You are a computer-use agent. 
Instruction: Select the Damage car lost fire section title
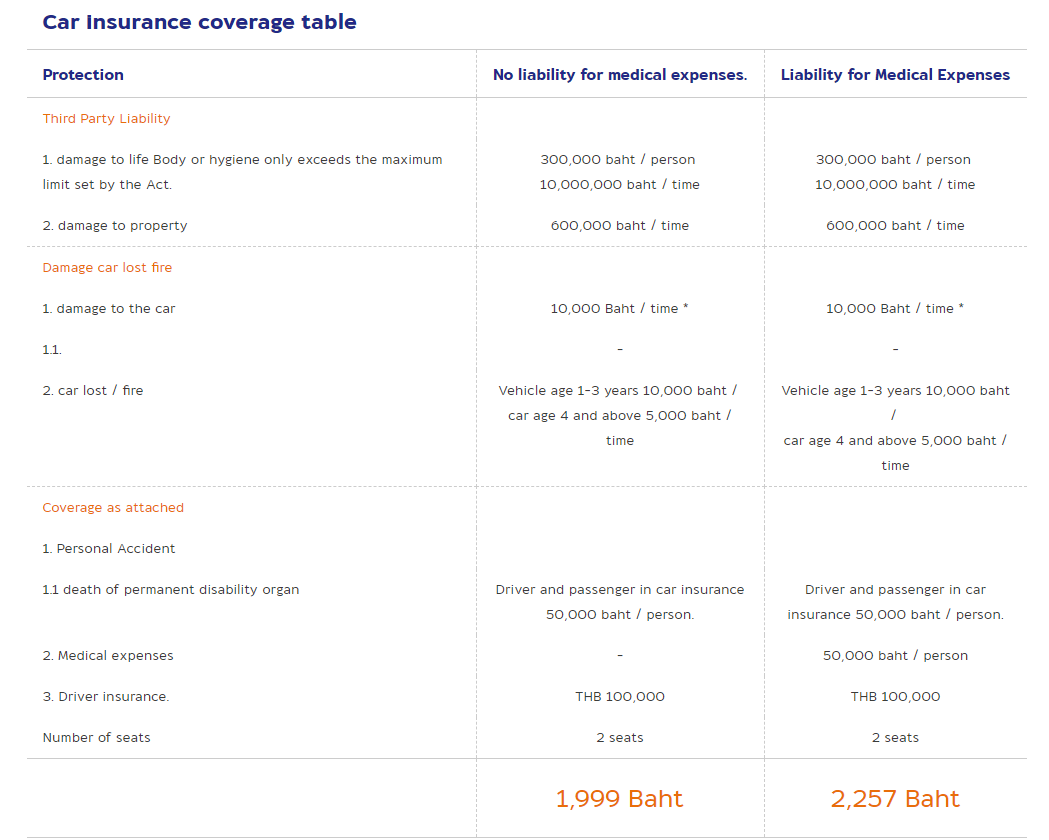click(x=107, y=268)
